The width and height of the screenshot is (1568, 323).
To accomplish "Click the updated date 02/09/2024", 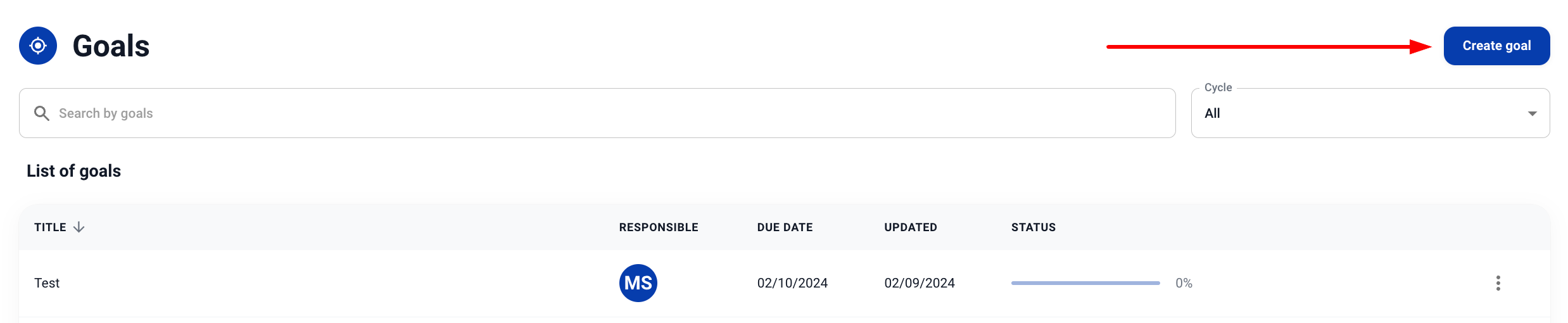I will coord(919,283).
